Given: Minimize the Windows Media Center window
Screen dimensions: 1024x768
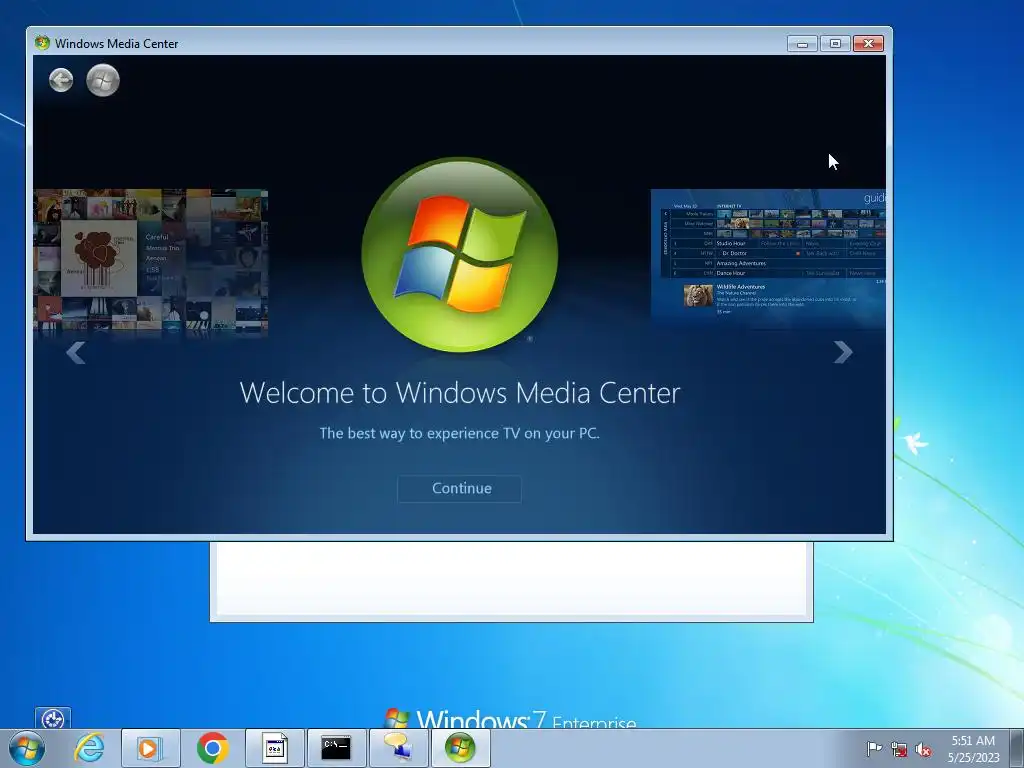Looking at the screenshot, I should (803, 44).
